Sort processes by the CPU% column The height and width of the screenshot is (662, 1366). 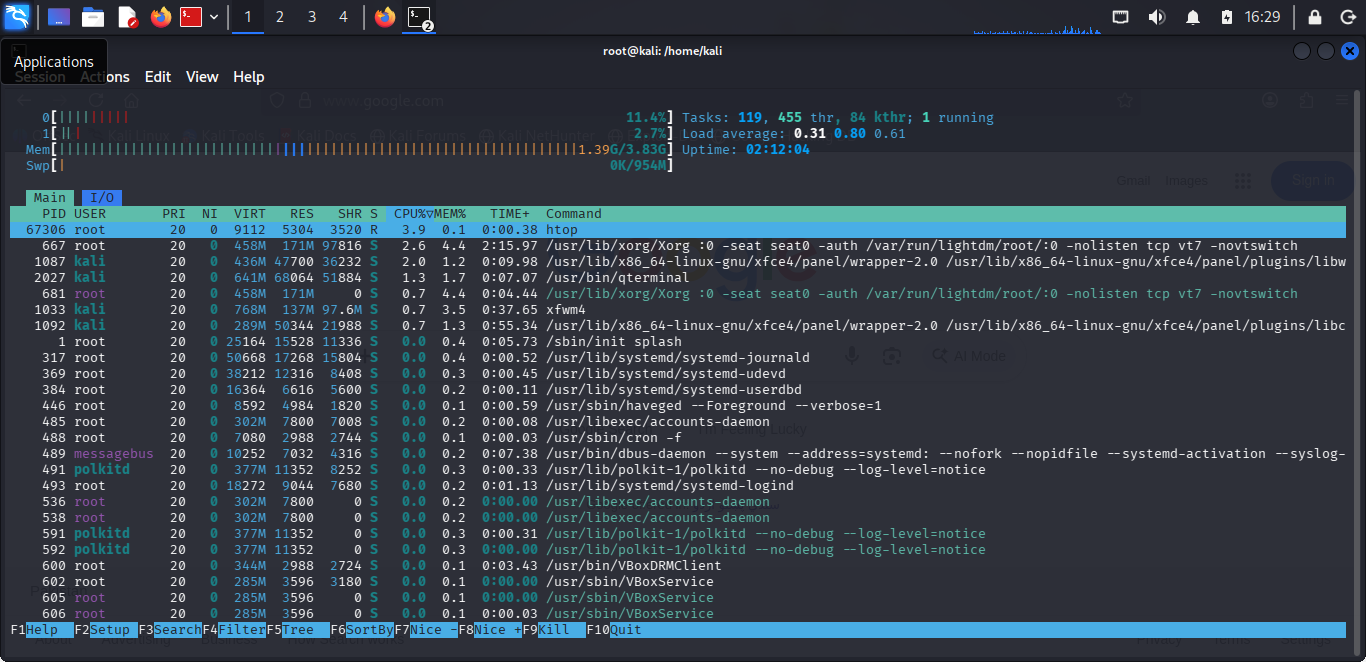coord(410,213)
